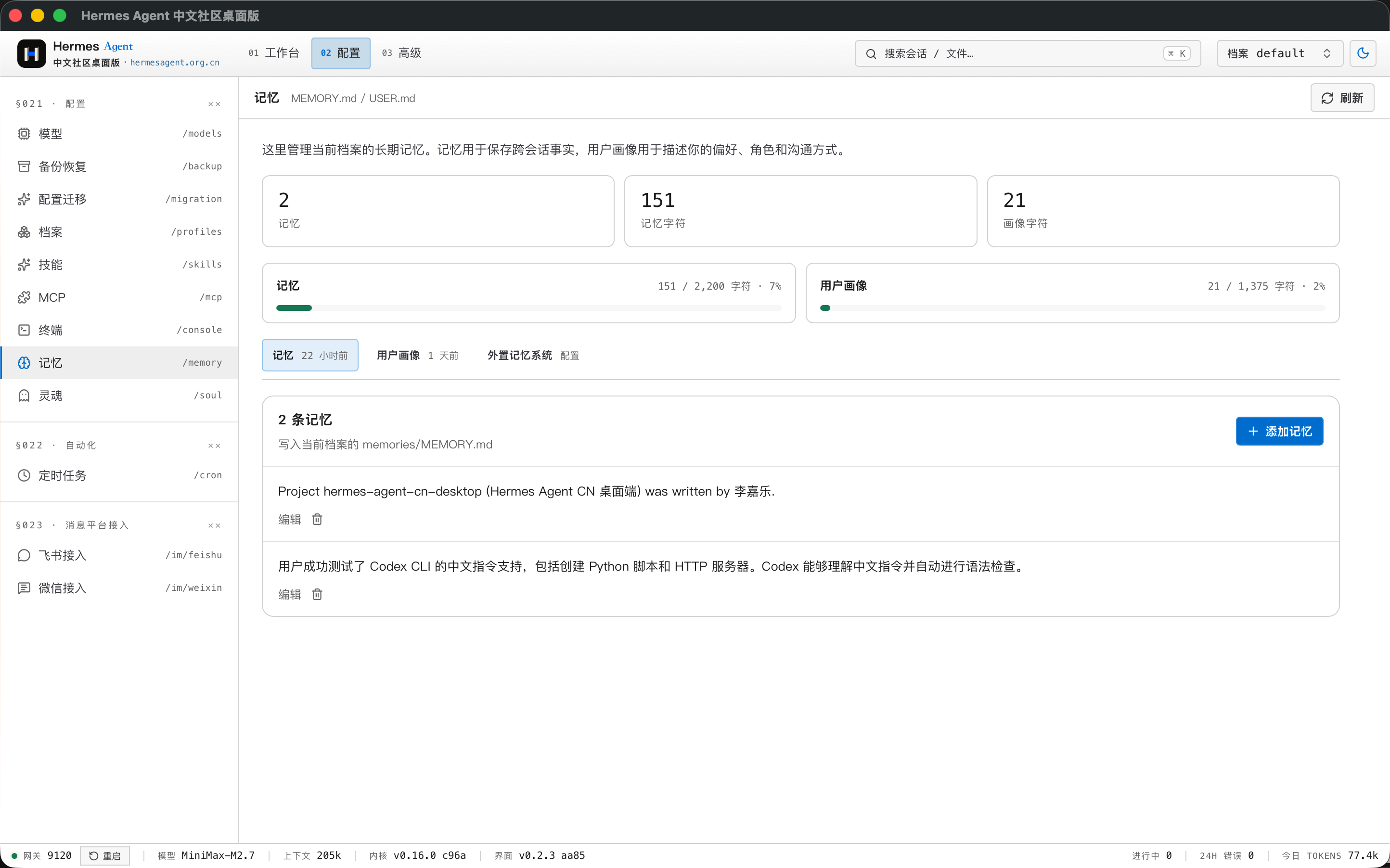Click the refresh arrows icon on 刷新
Viewport: 1390px width, 868px height.
pyautogui.click(x=1327, y=98)
